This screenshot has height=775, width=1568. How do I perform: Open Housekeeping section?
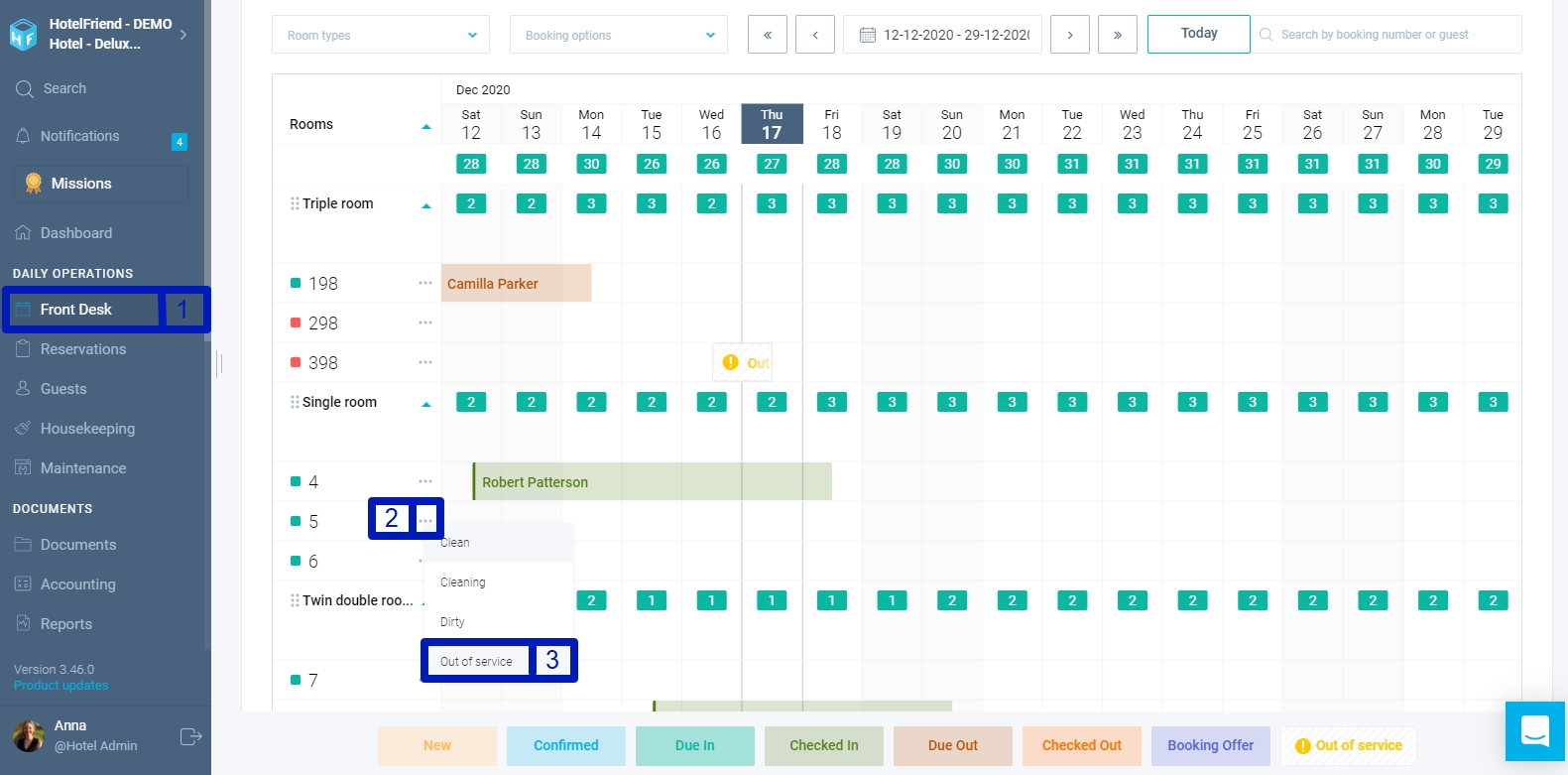coord(87,429)
